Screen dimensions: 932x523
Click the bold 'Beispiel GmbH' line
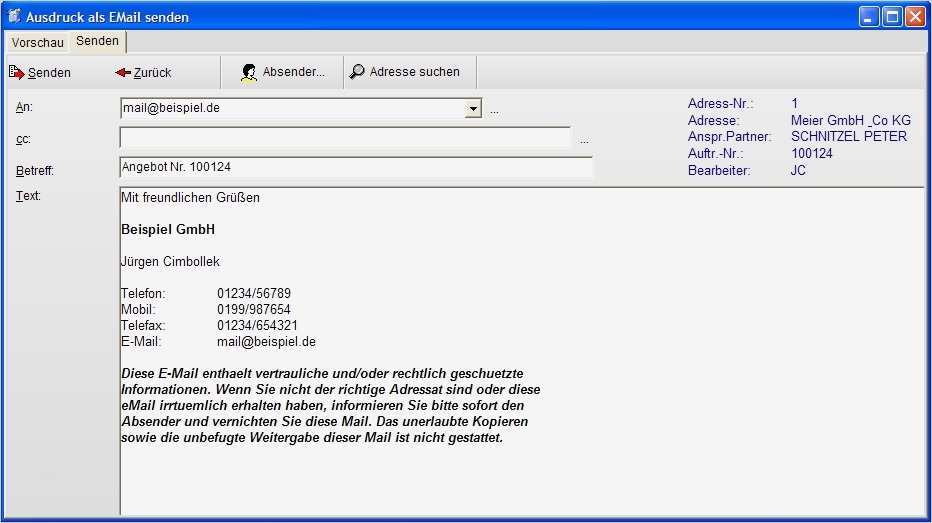coord(168,229)
